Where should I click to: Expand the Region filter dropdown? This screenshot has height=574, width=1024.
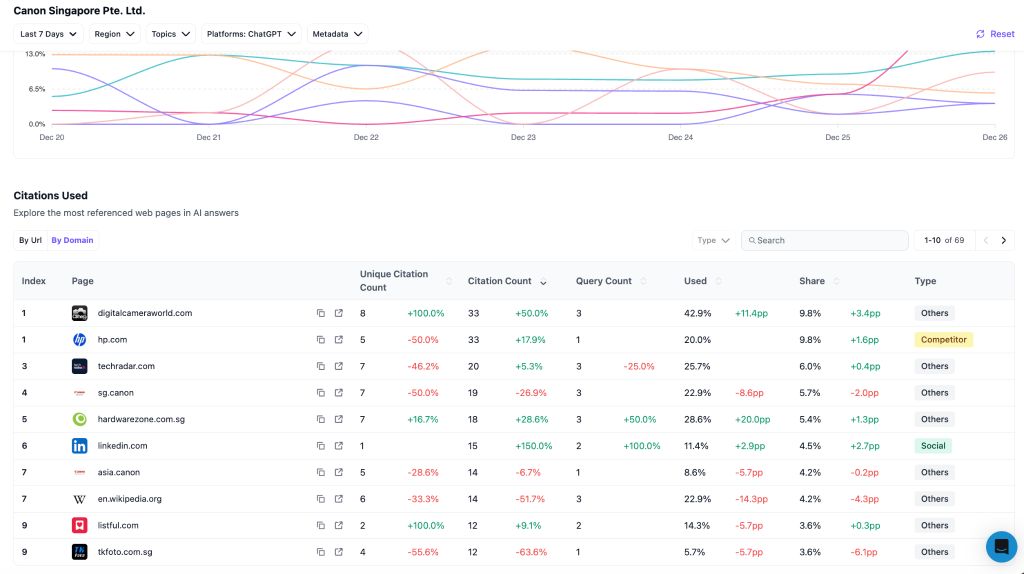pyautogui.click(x=114, y=34)
